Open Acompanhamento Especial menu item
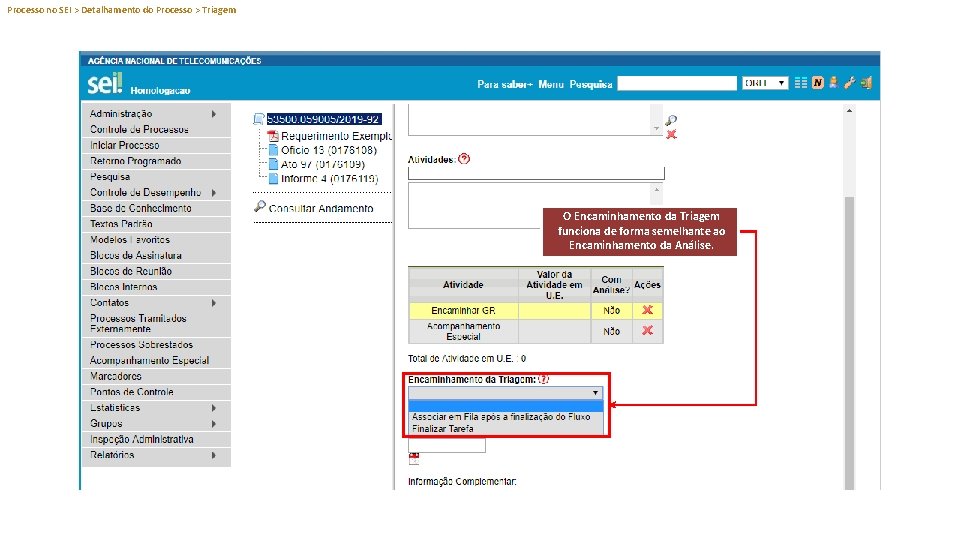The width and height of the screenshot is (960, 540). 156,360
